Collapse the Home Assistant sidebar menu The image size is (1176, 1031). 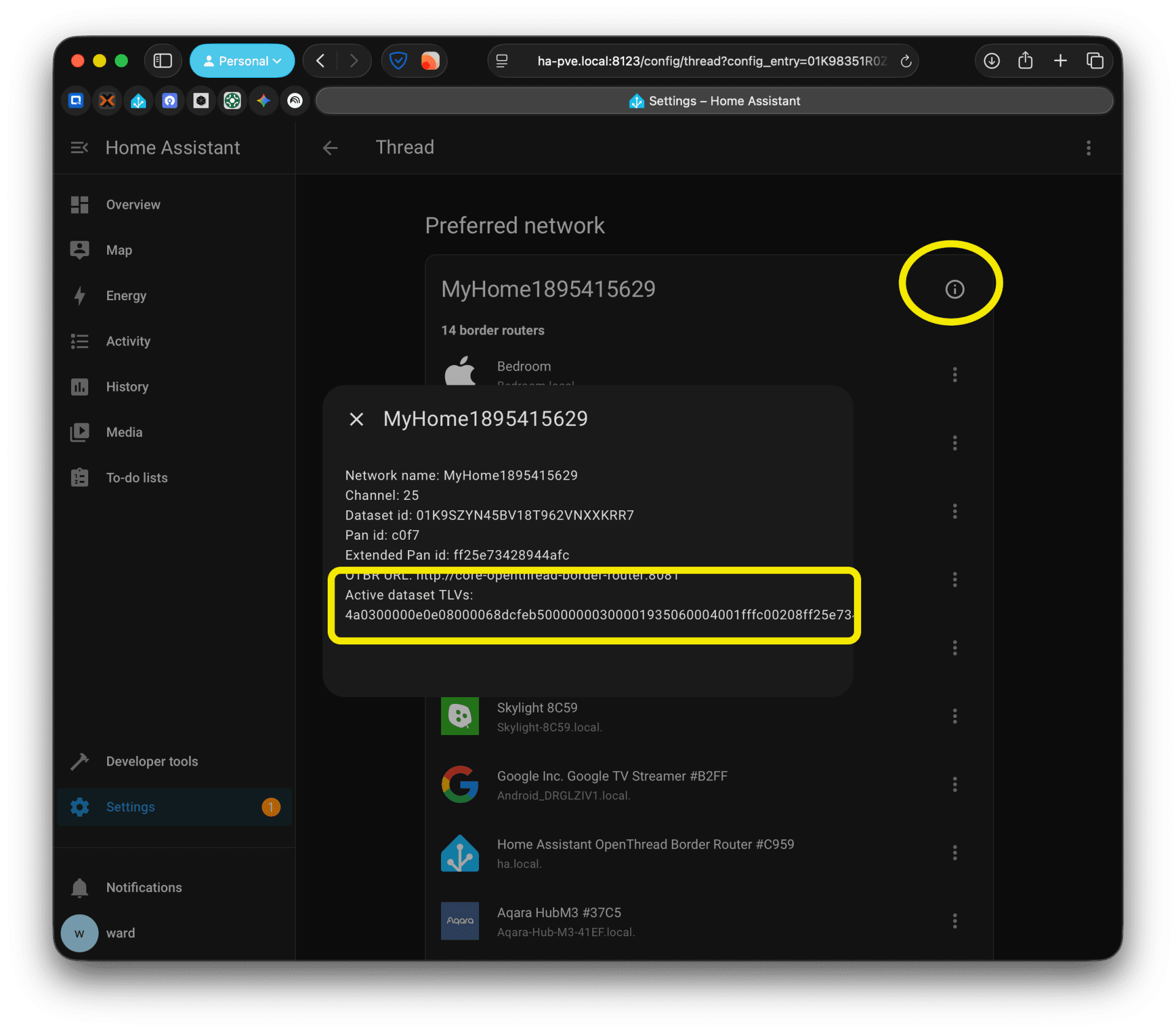pyautogui.click(x=80, y=148)
